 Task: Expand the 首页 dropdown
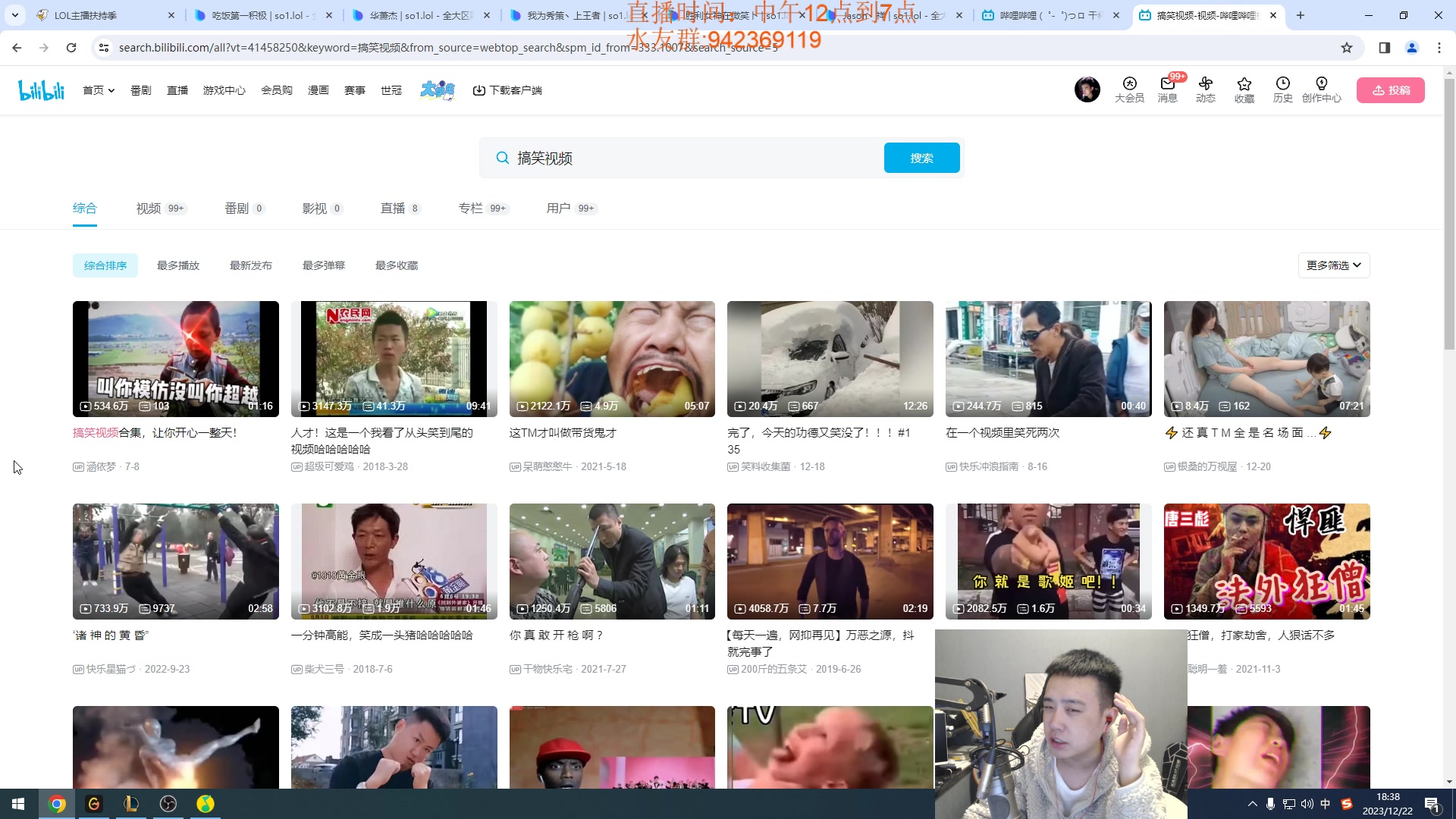click(98, 89)
